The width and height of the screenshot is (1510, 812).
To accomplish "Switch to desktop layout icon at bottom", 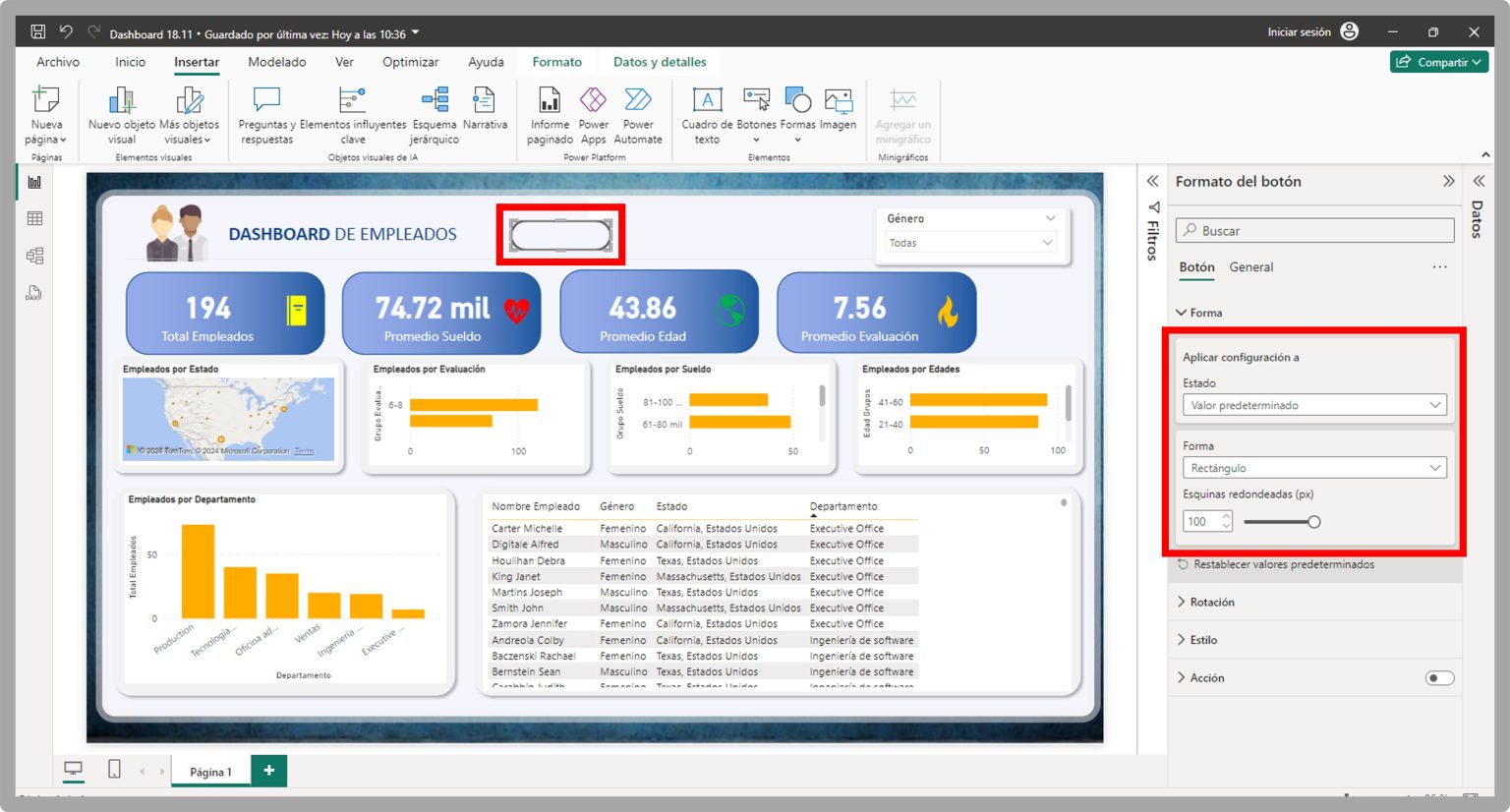I will coord(73,769).
